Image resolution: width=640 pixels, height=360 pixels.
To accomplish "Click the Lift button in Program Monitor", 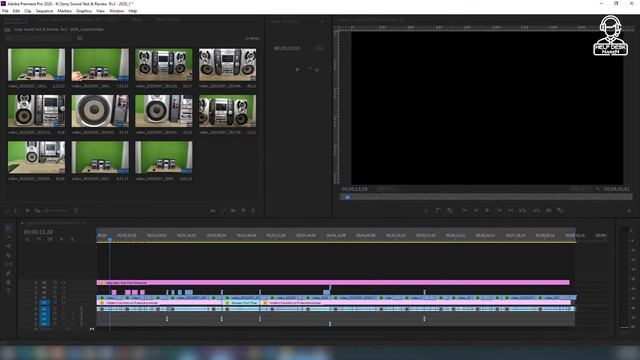I will pos(522,211).
